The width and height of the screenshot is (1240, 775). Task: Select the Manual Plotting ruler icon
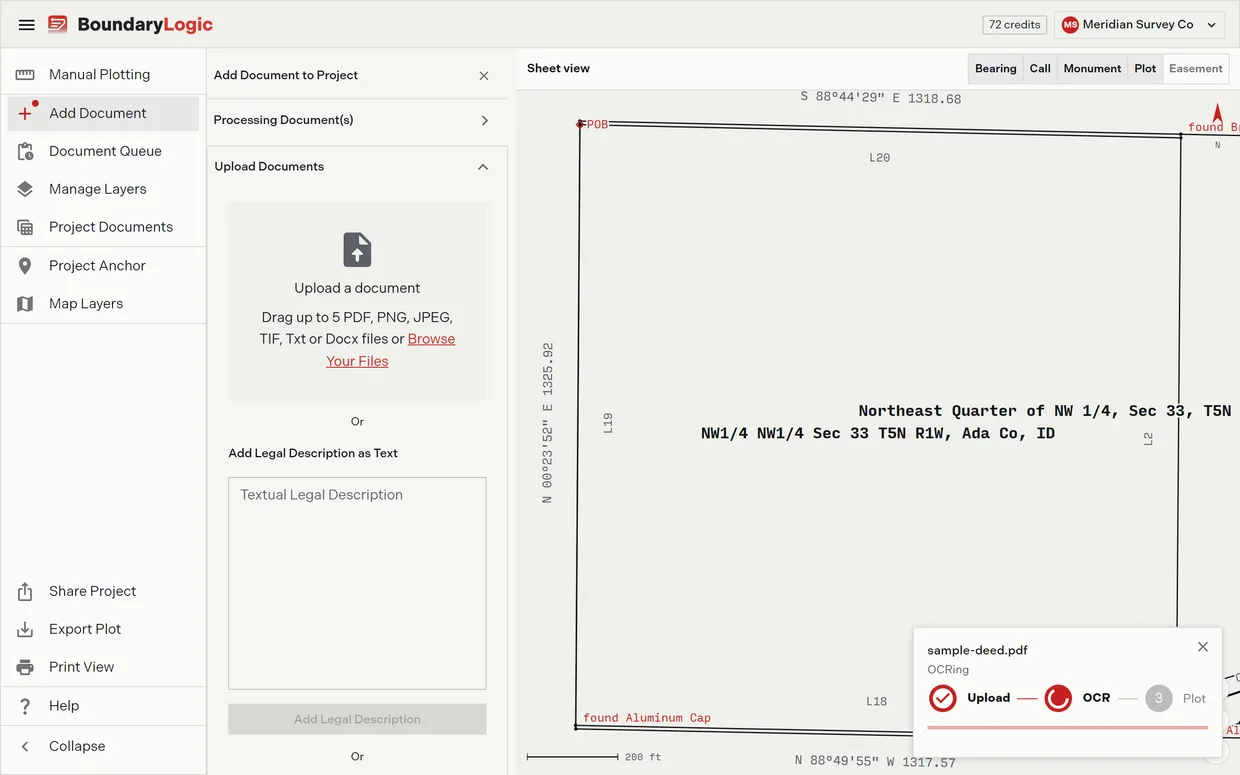click(26, 74)
